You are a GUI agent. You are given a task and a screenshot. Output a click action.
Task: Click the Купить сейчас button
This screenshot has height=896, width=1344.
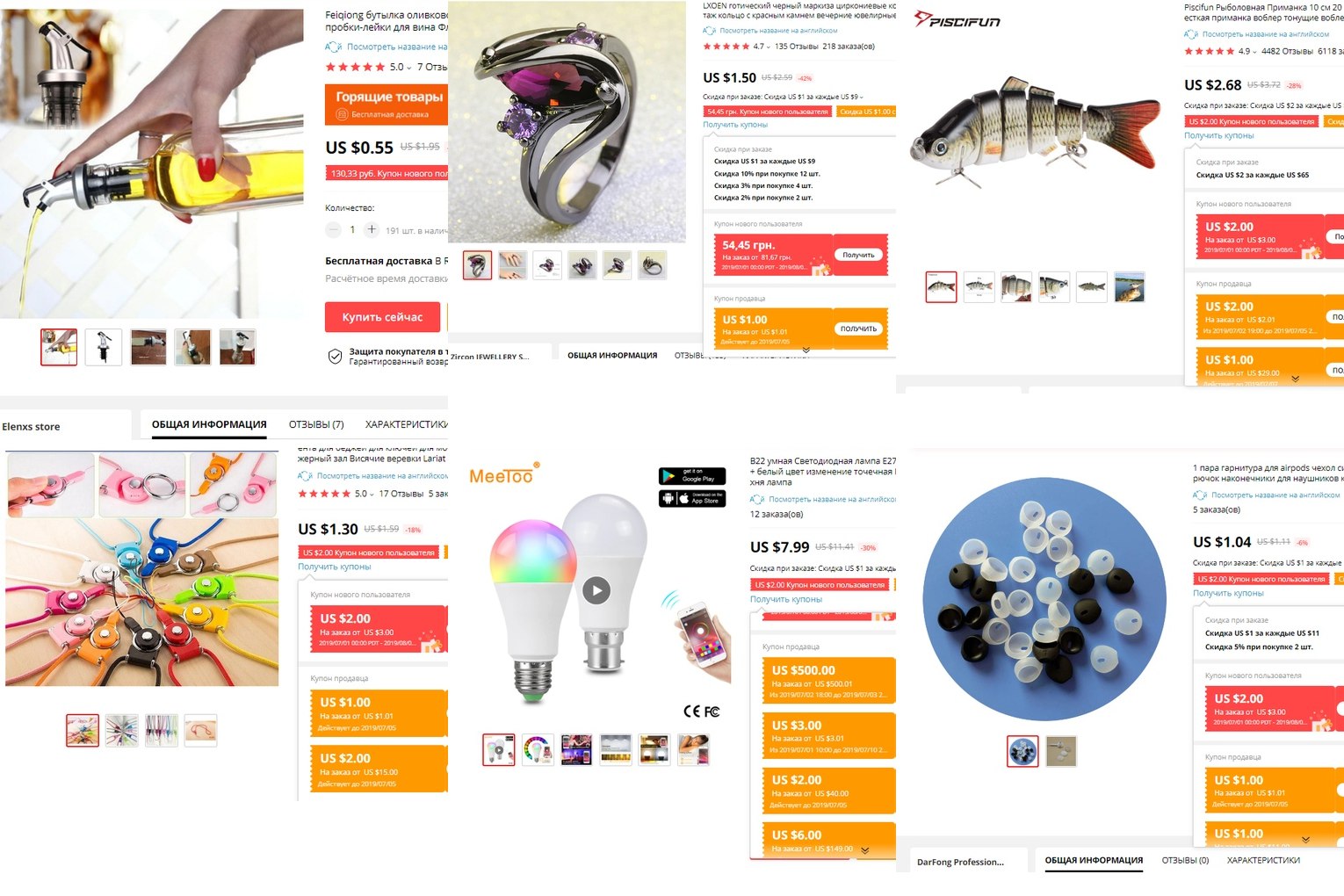point(382,317)
